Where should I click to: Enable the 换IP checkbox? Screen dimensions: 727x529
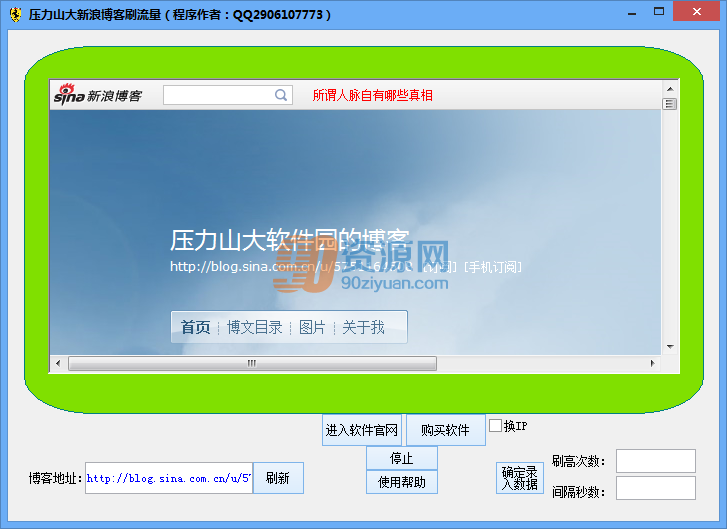[x=495, y=425]
